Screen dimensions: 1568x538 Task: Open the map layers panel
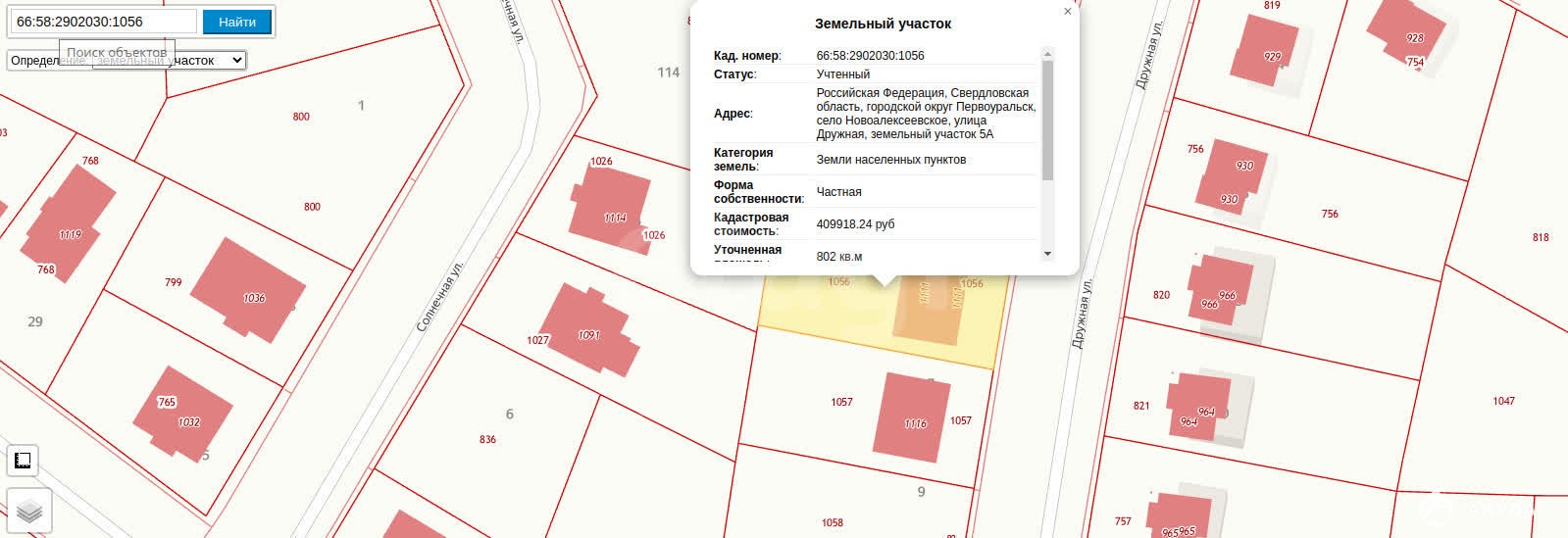point(28,511)
